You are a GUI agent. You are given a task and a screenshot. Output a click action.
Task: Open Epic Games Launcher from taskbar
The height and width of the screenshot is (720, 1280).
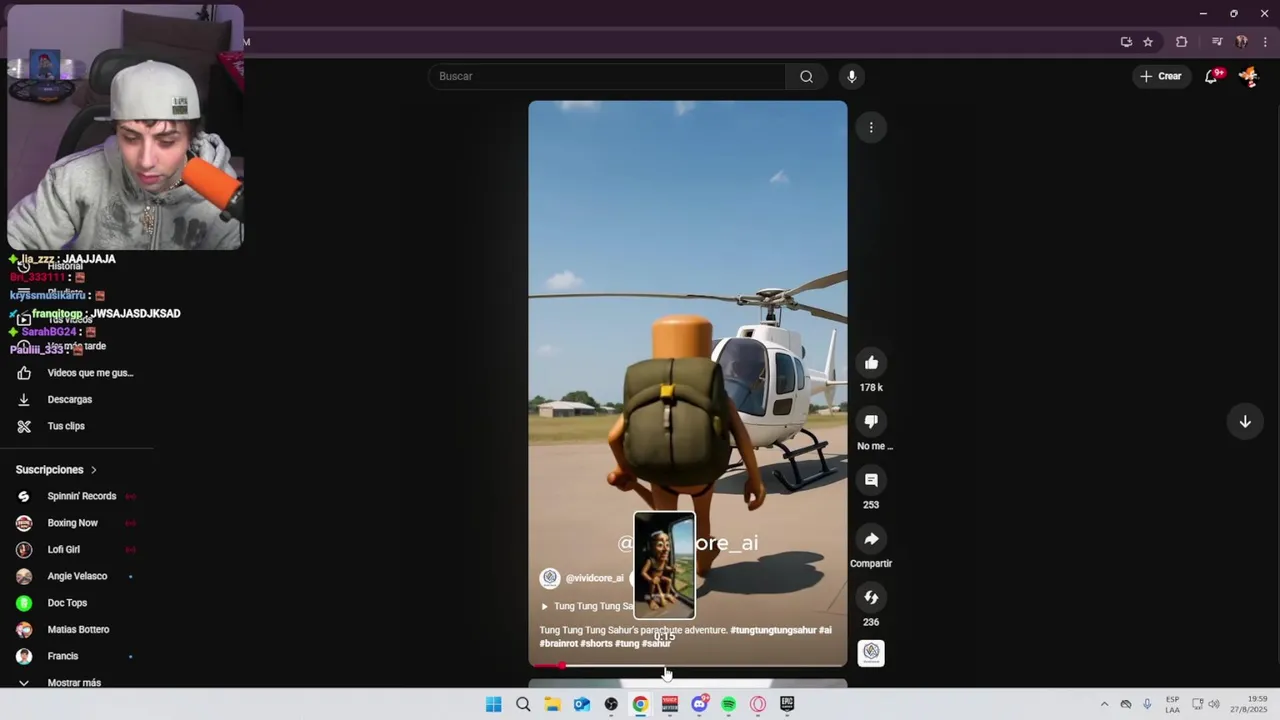coord(787,704)
